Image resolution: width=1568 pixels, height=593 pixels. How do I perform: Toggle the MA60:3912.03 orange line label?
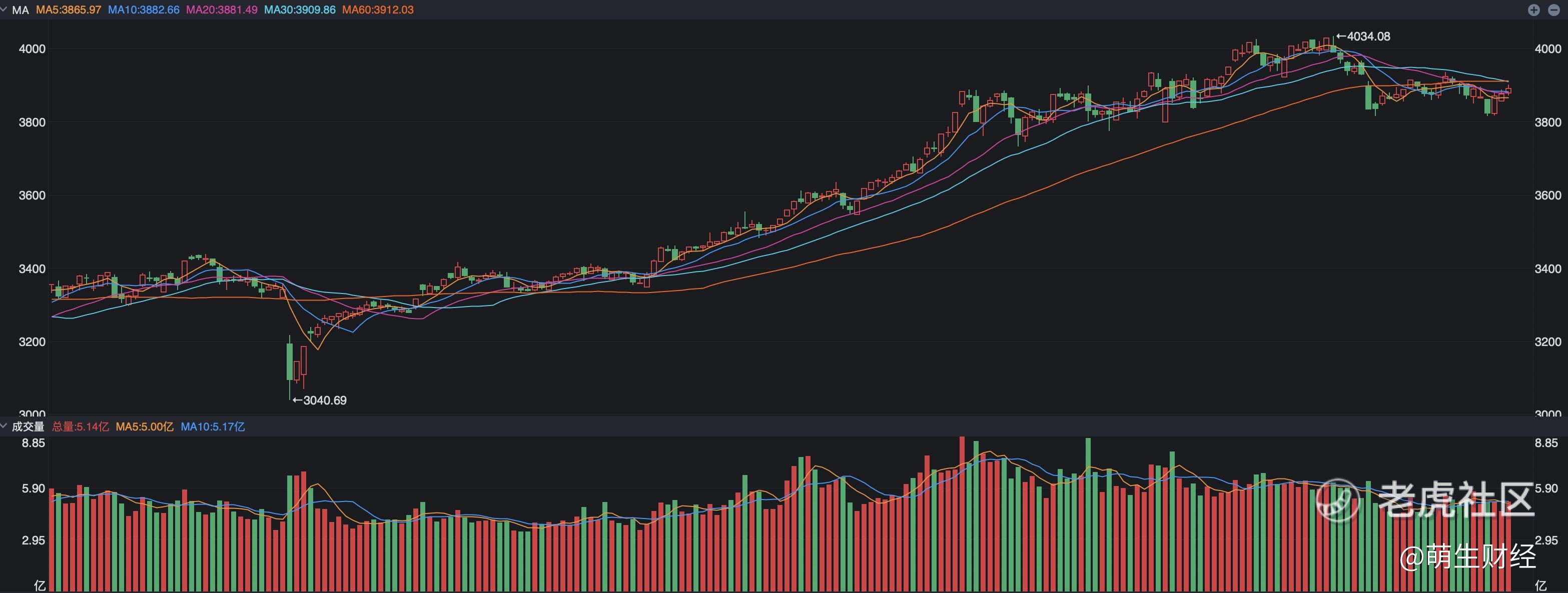click(x=378, y=10)
